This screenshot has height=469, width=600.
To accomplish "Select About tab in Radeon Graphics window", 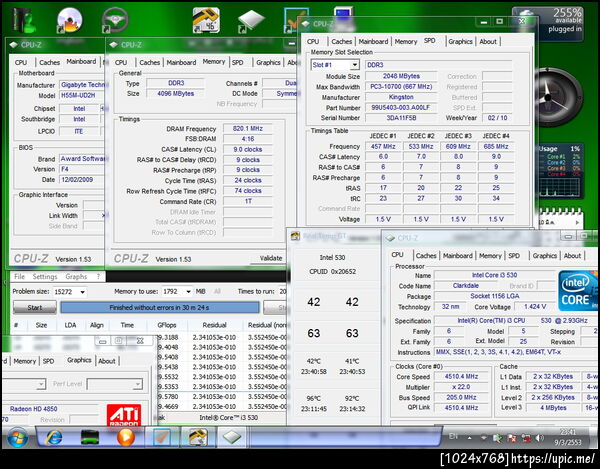I will point(106,361).
